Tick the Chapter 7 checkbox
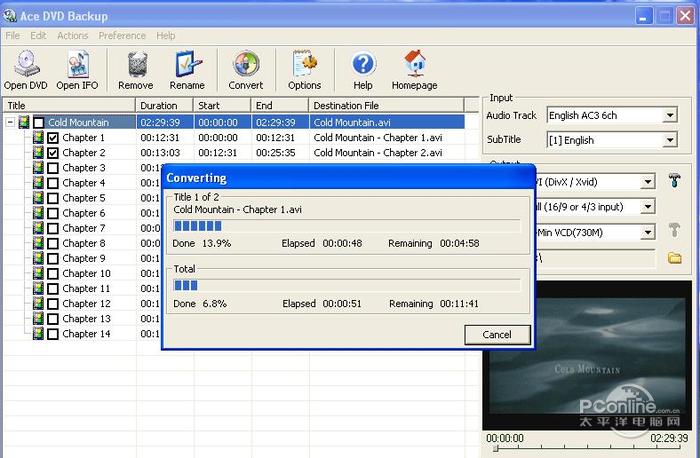 (x=53, y=229)
